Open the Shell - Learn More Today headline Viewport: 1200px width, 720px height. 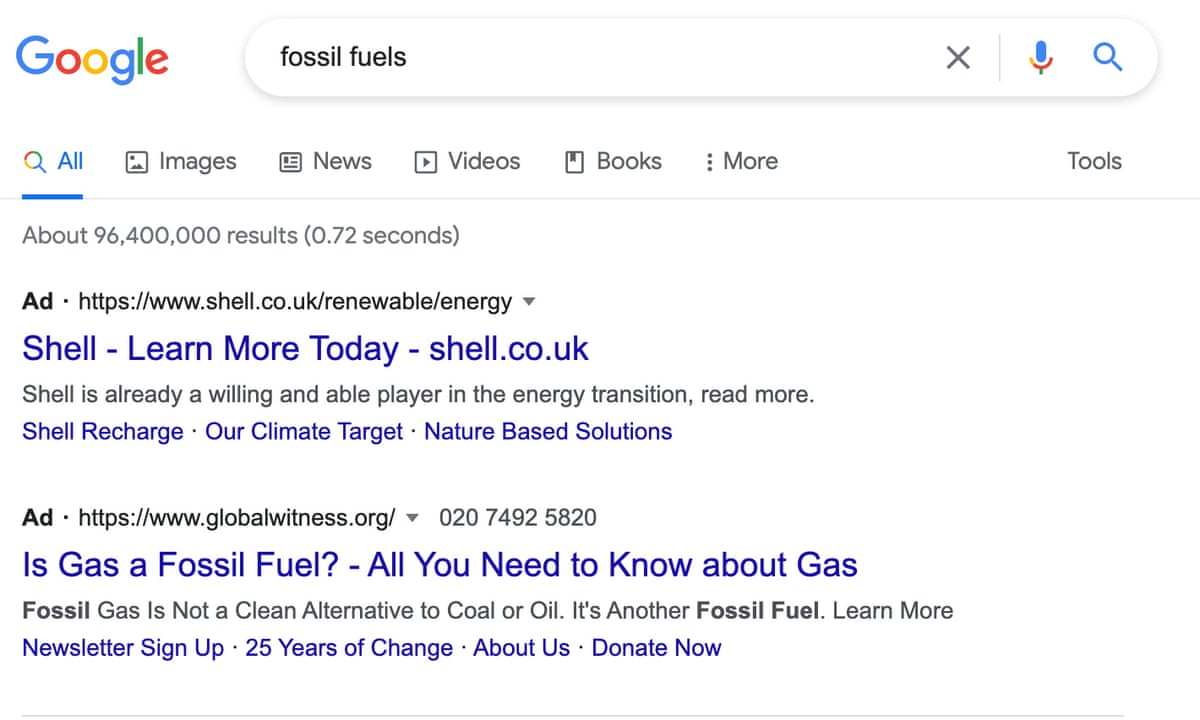[305, 348]
